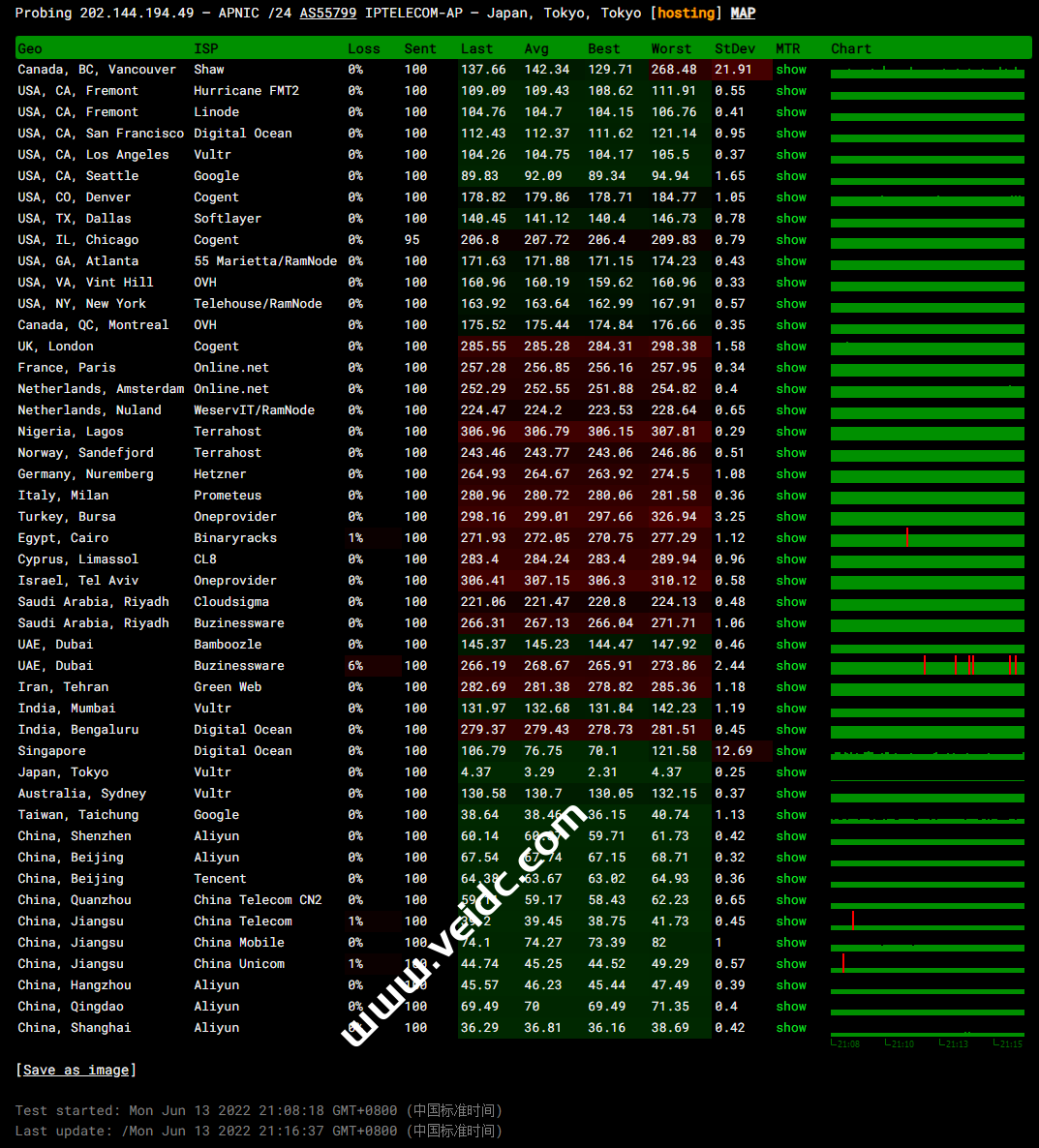1039x1148 pixels.
Task: Select 'Cyprus, Limassol' geo text
Action: (x=77, y=559)
